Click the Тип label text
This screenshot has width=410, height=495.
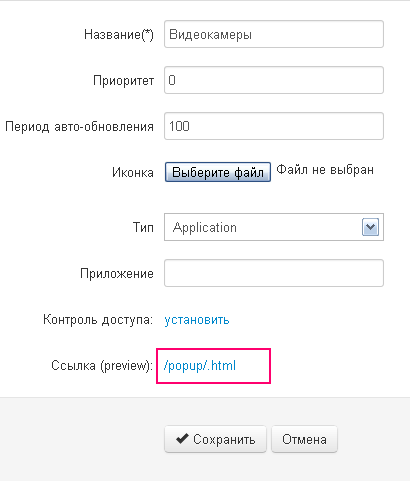143,227
